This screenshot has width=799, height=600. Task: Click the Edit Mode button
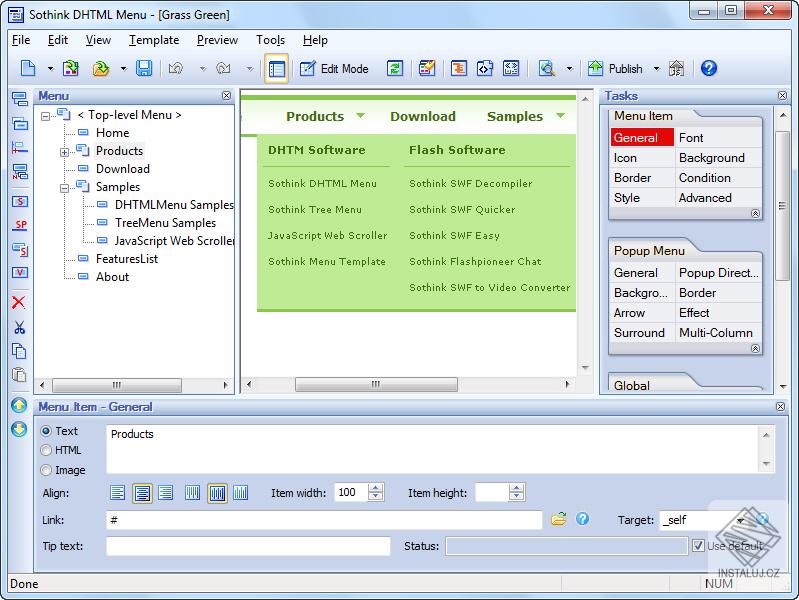coord(334,69)
